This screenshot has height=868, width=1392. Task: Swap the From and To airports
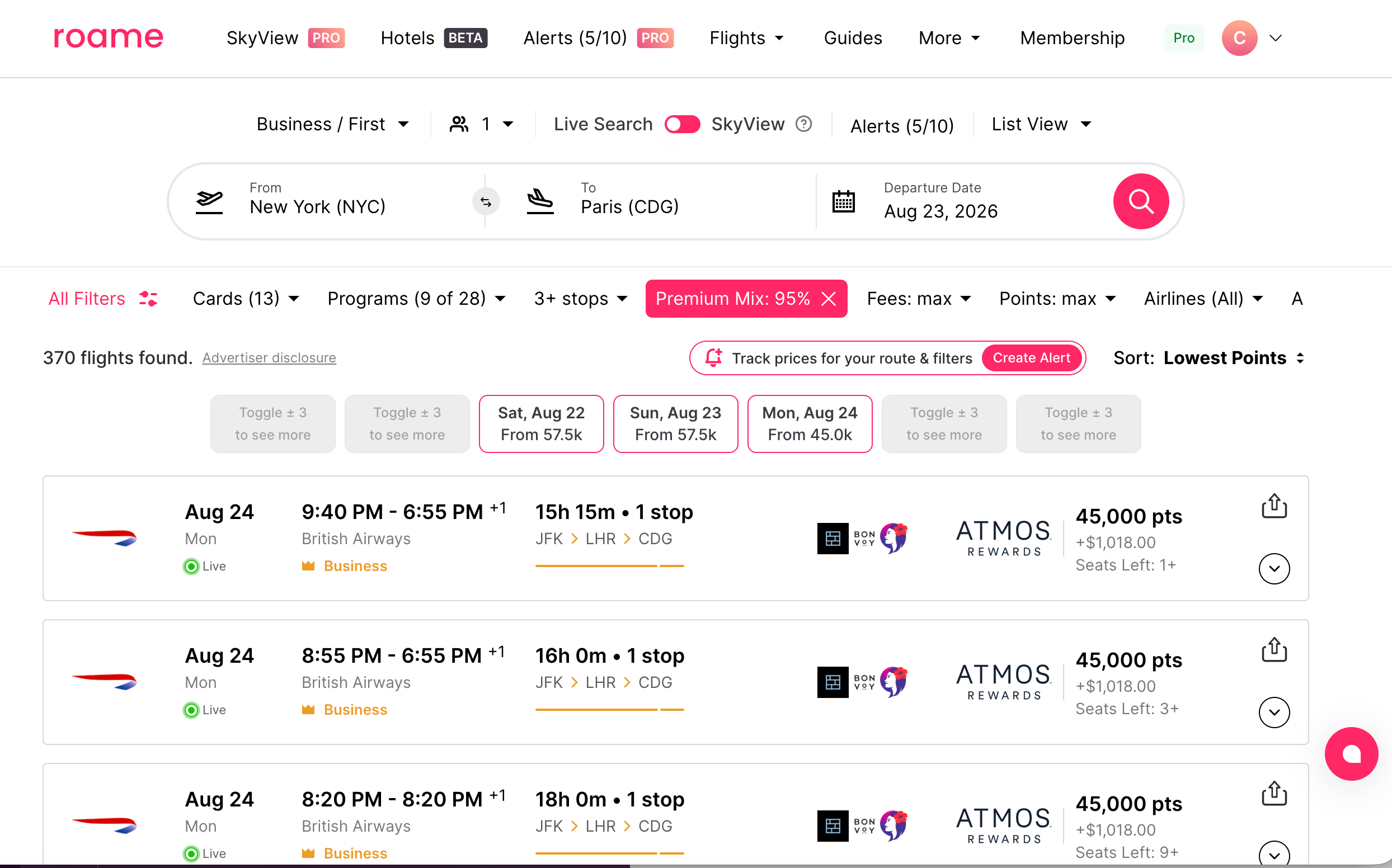(x=485, y=201)
